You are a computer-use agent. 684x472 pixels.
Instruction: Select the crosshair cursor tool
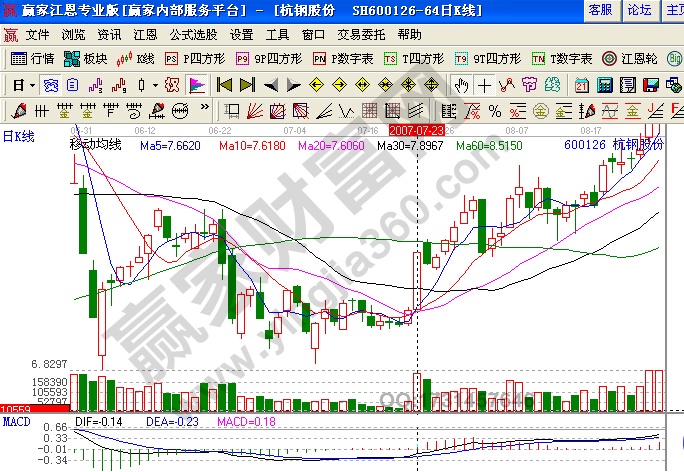(x=484, y=85)
